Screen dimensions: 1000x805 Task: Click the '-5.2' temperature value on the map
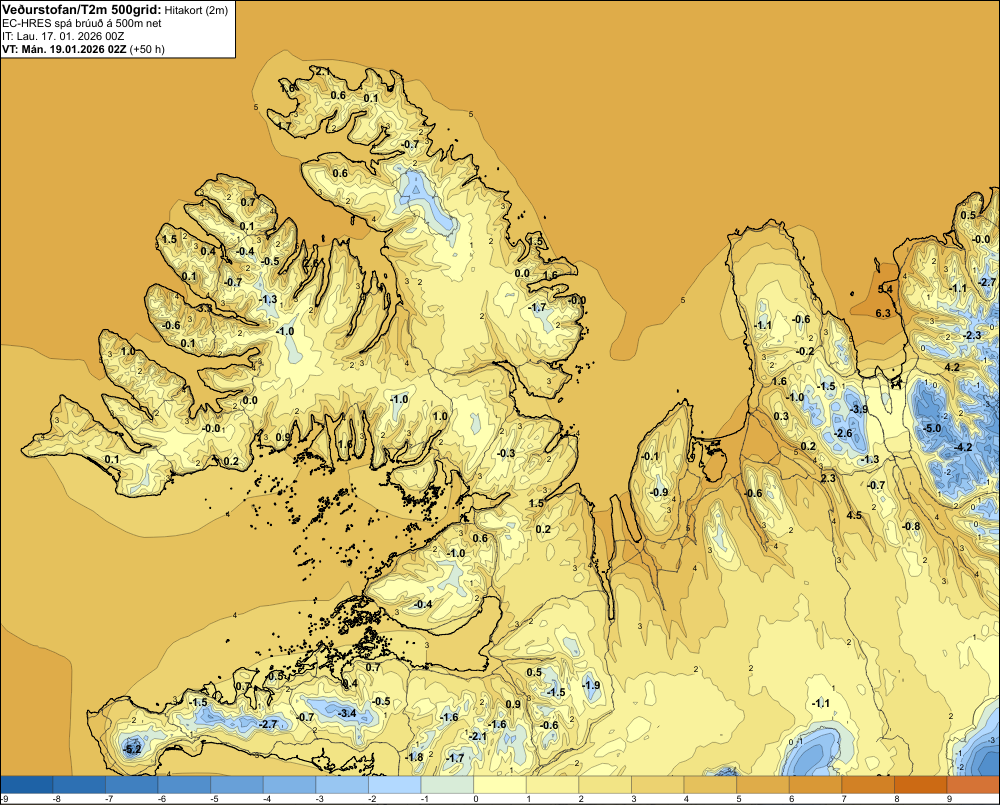132,749
